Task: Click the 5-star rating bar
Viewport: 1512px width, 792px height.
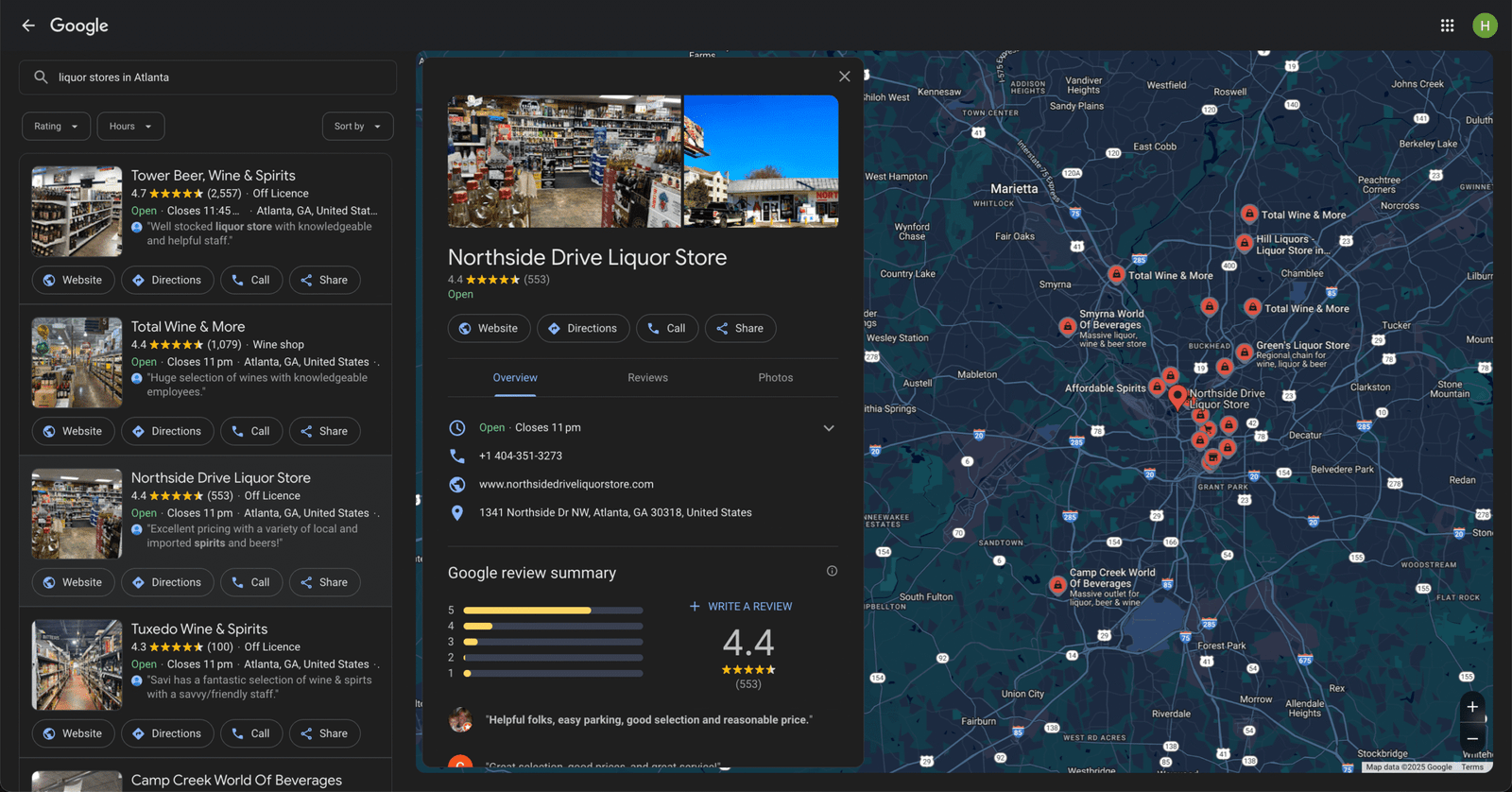Action: click(553, 611)
